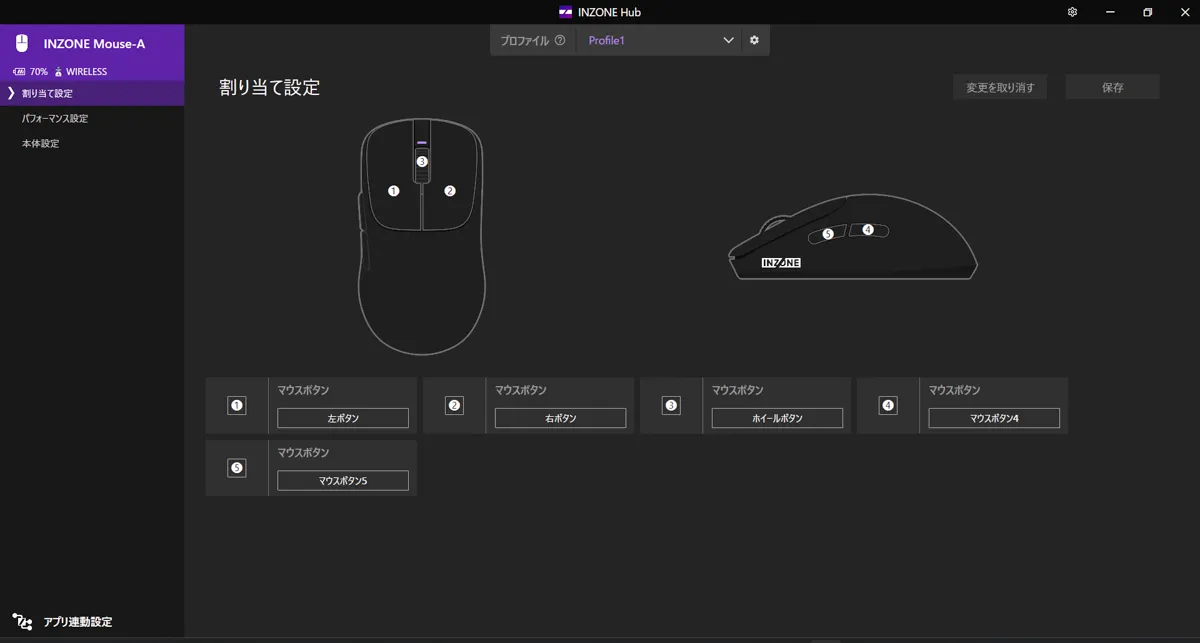Click the number 5 badge in assignment list
This screenshot has width=1200, height=643.
[237, 468]
